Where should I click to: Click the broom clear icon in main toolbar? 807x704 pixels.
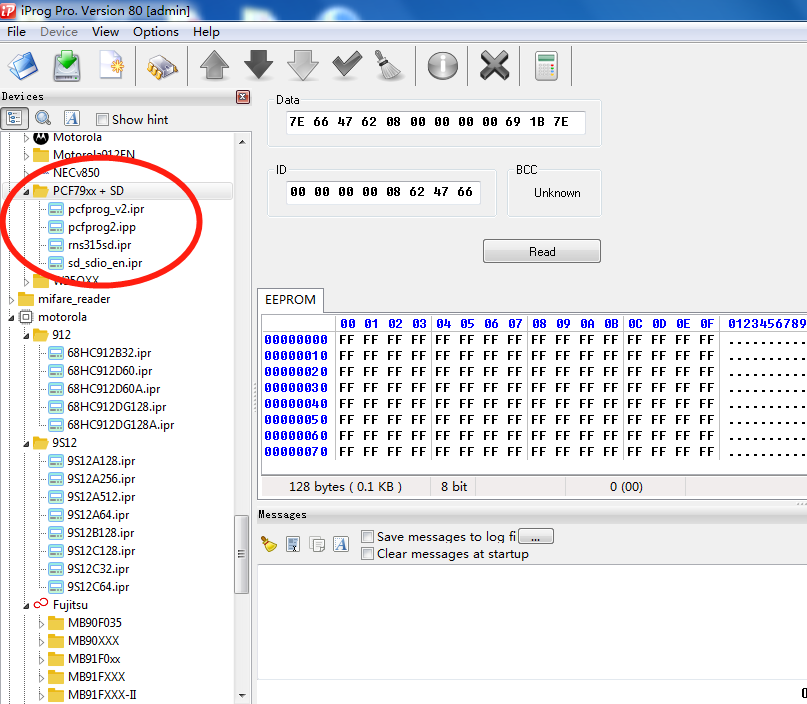click(388, 65)
